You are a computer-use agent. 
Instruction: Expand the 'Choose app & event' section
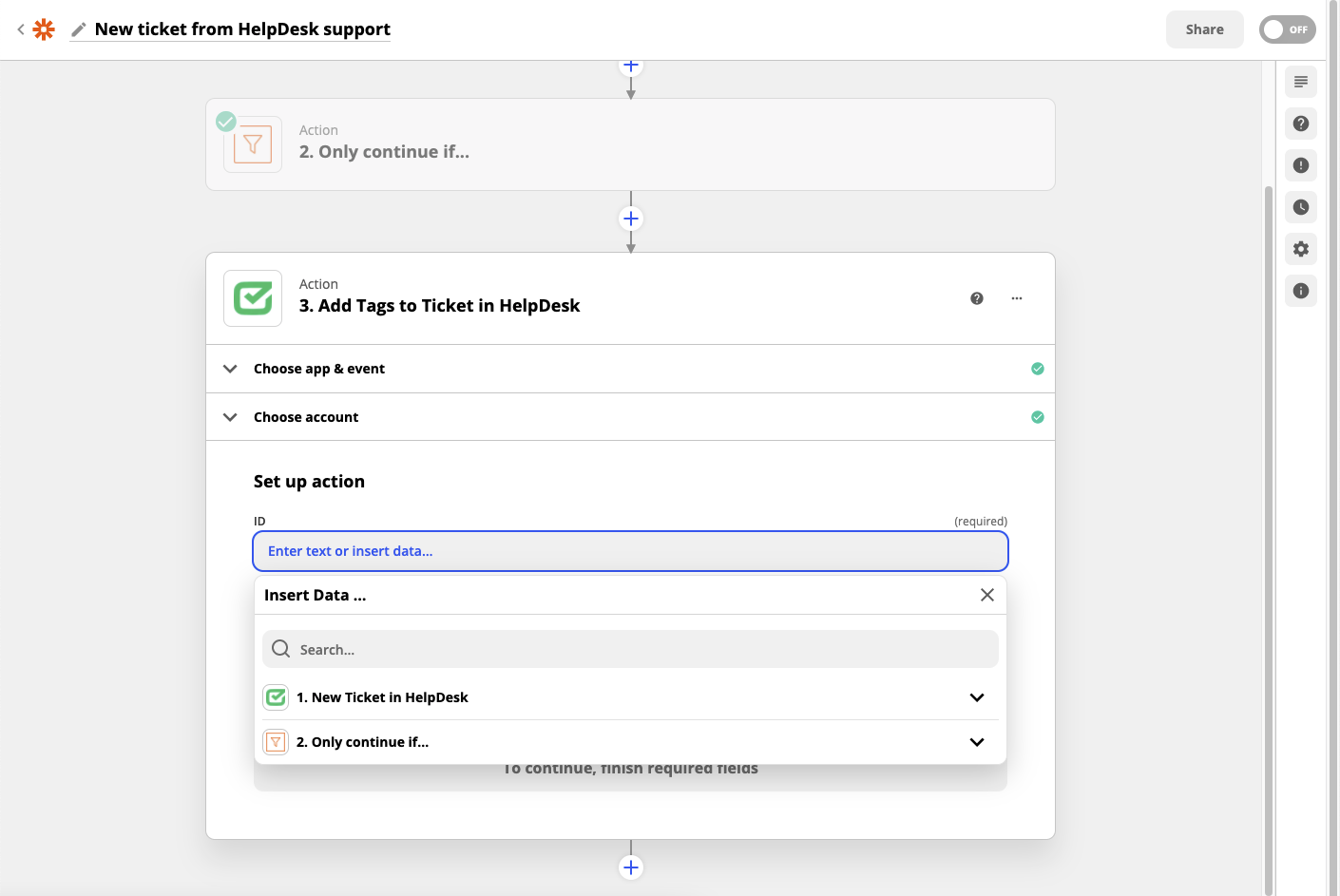(630, 369)
